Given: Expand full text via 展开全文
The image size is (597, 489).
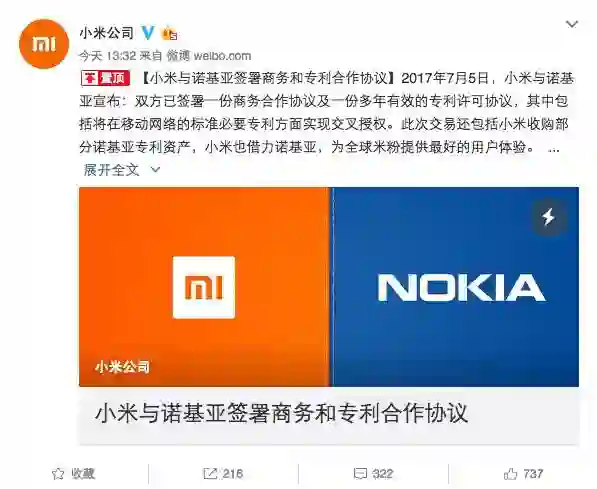Looking at the screenshot, I should [111, 170].
